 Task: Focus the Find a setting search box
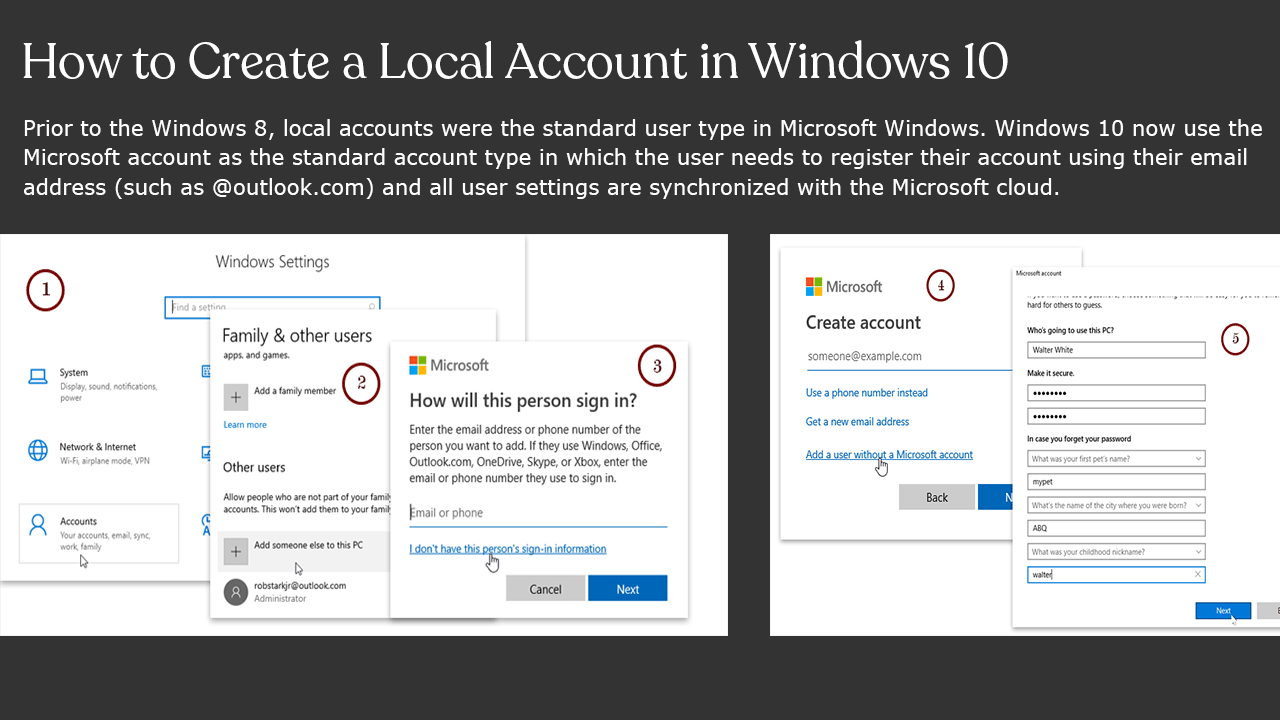272,307
